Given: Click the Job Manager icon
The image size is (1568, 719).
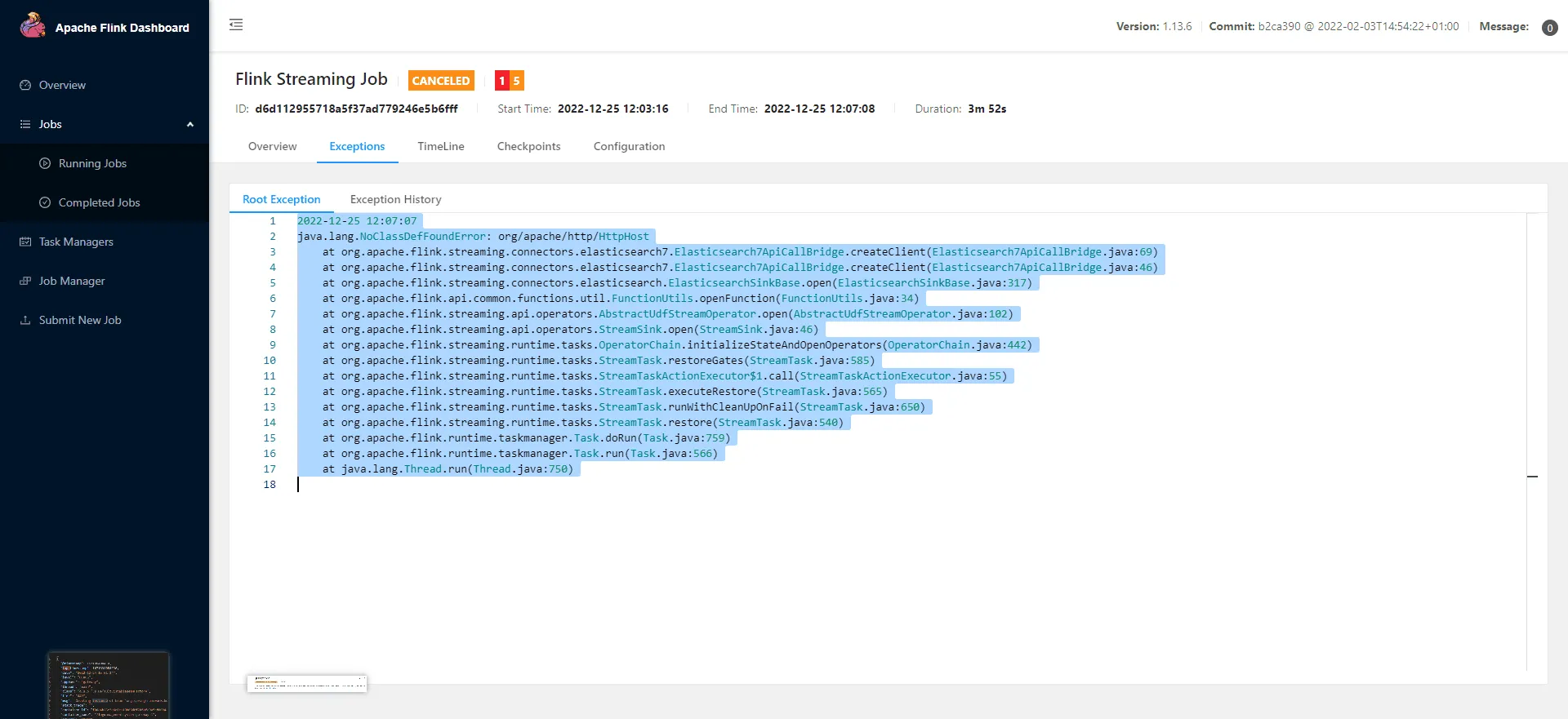Looking at the screenshot, I should [25, 281].
